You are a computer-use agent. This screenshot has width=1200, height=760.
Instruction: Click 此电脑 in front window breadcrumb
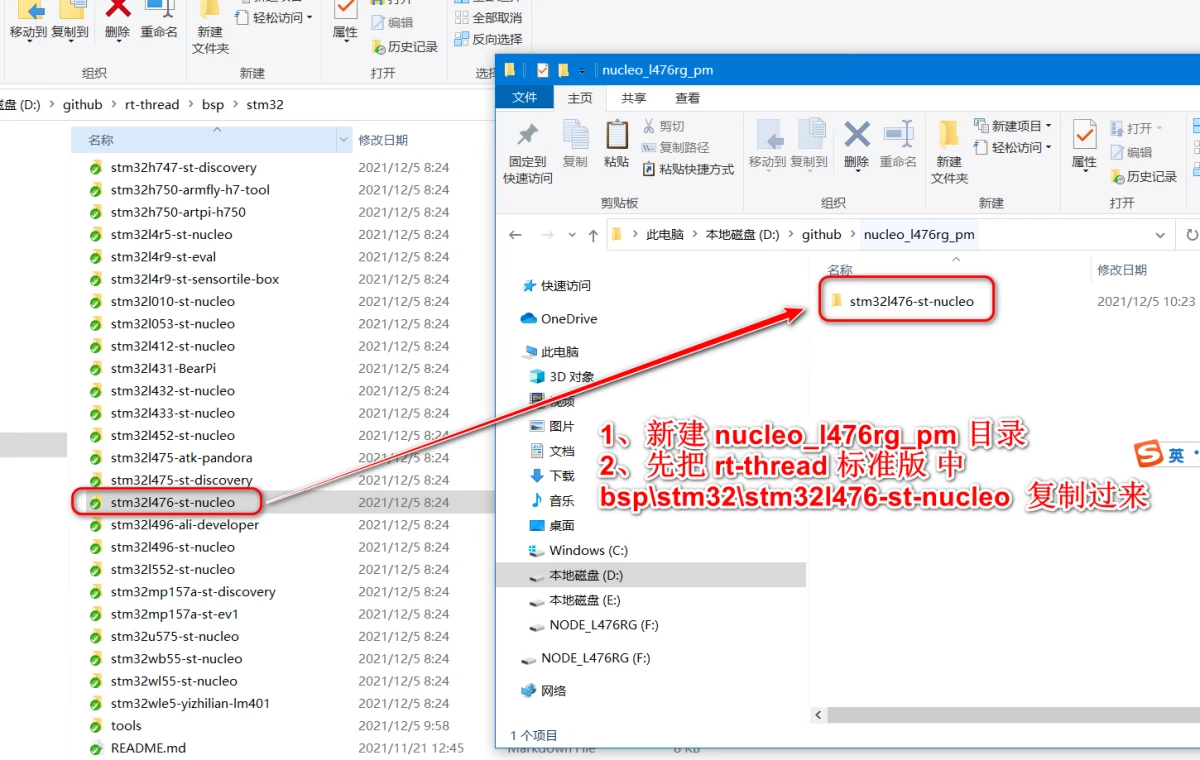pos(665,235)
